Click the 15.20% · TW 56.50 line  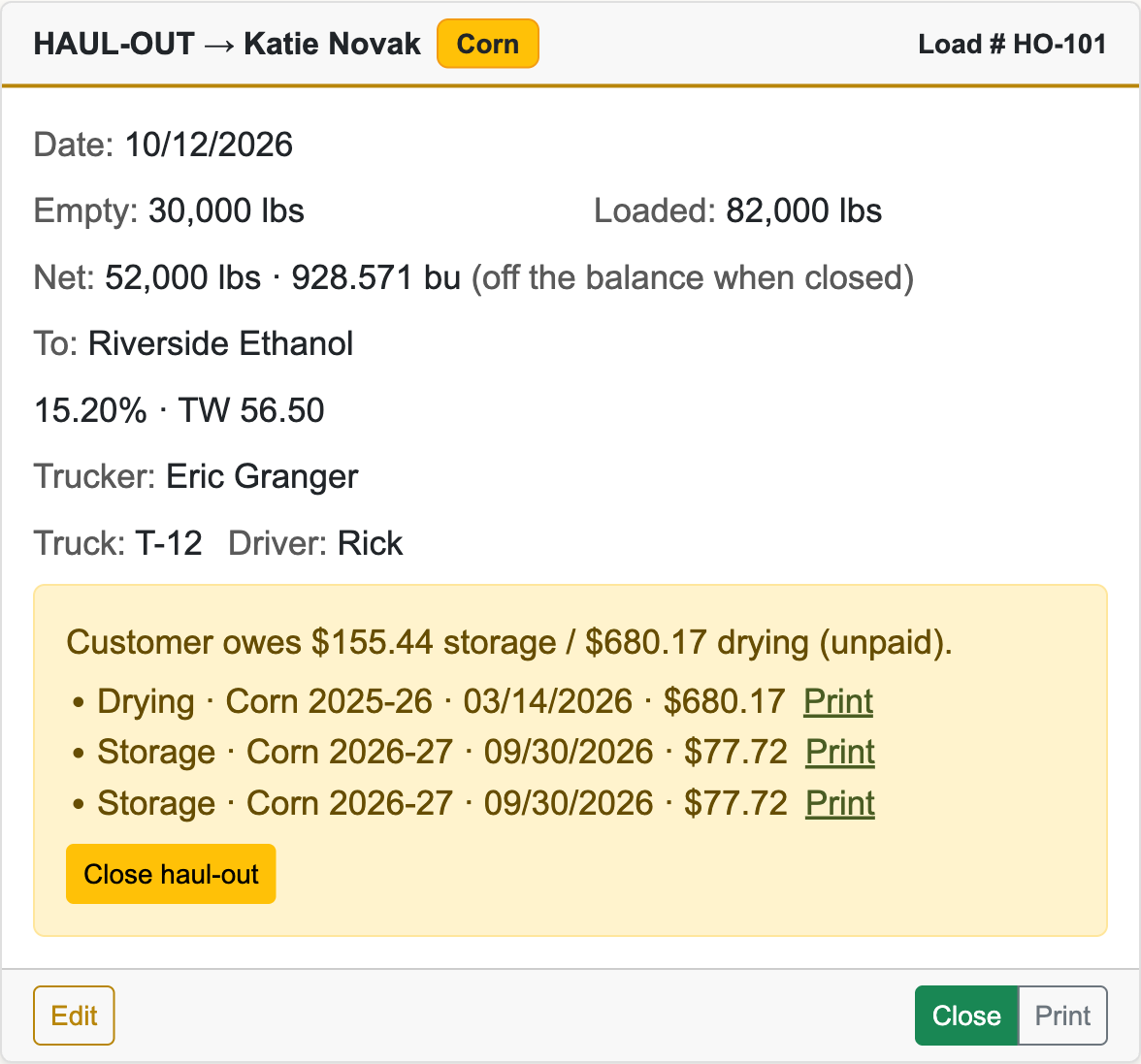179,410
